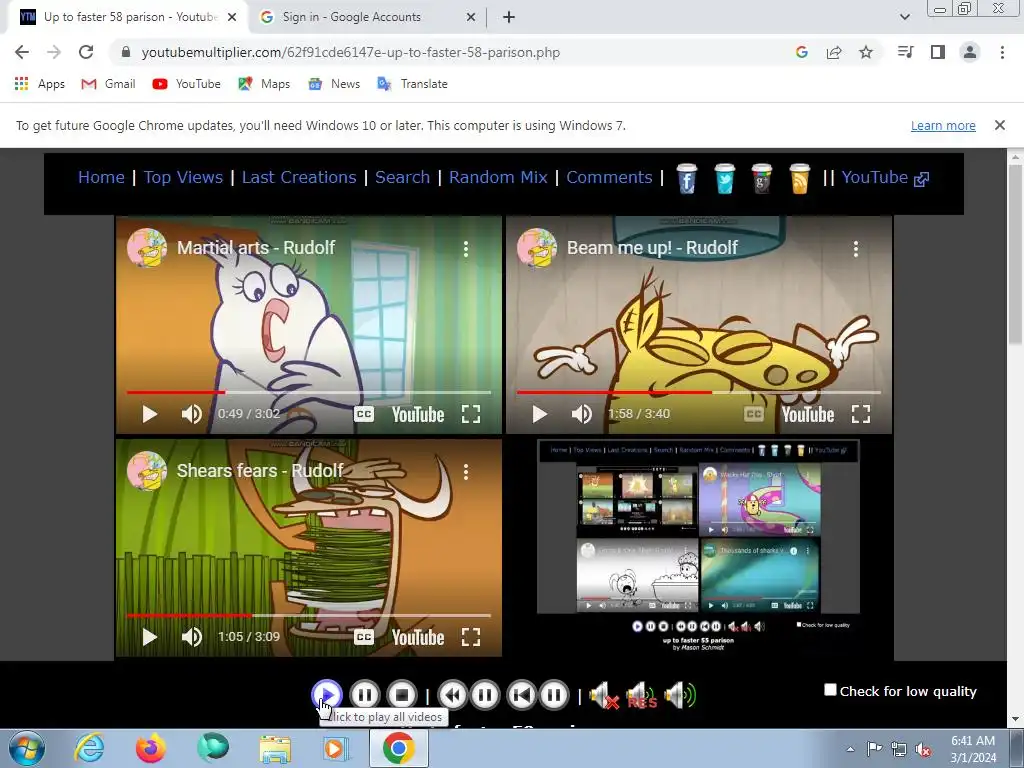The width and height of the screenshot is (1024, 768).
Task: Open the external YouTube link in navbar
Action: 885,178
